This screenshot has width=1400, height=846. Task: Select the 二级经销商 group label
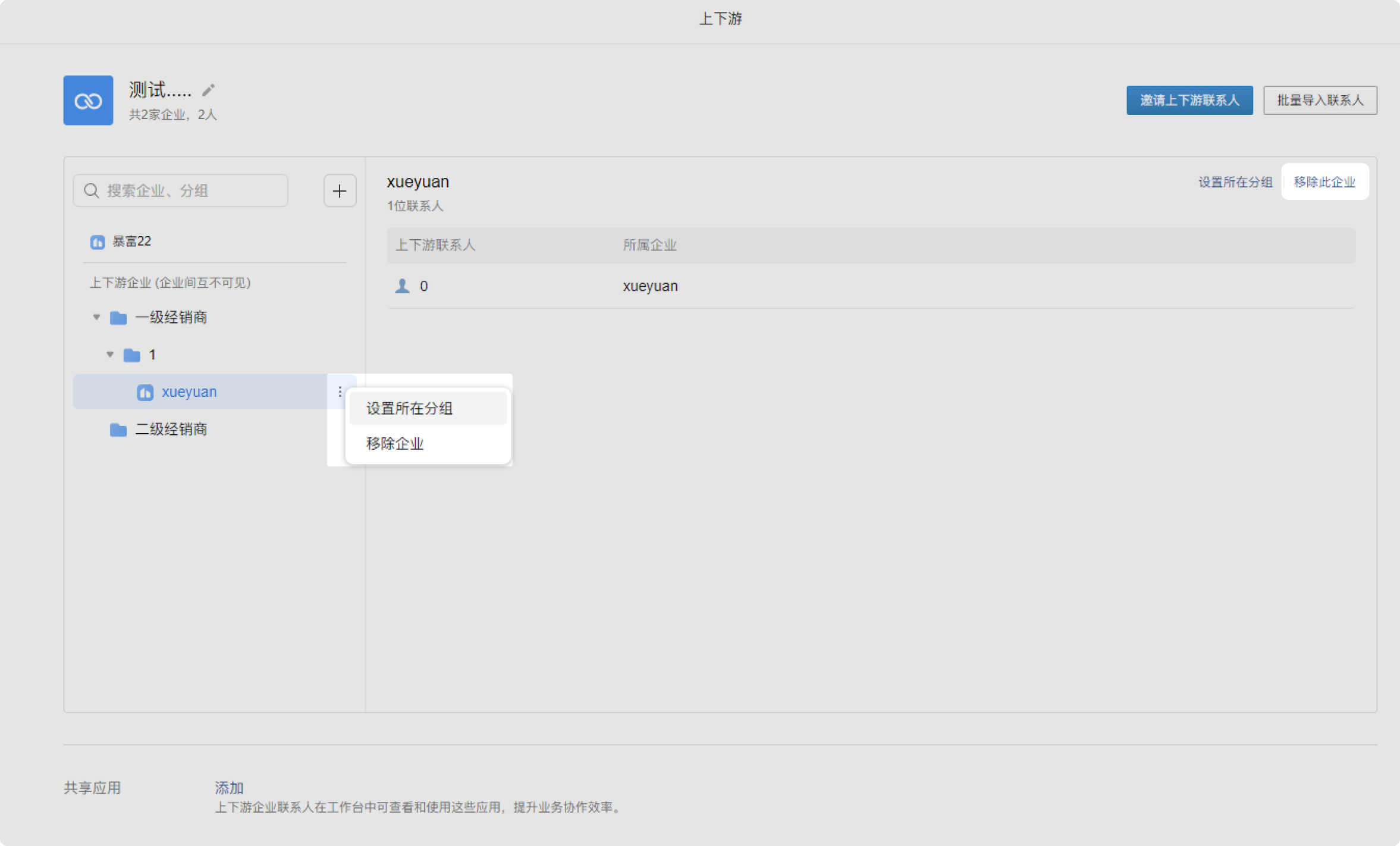tap(171, 429)
